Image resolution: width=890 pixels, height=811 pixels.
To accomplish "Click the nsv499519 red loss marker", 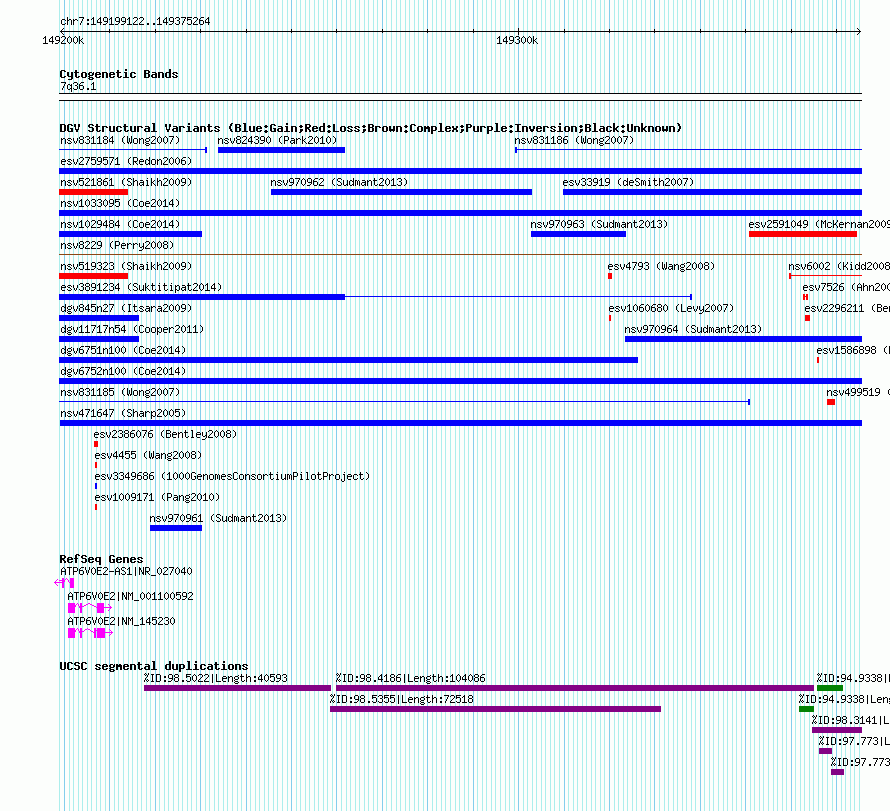I will tap(831, 402).
